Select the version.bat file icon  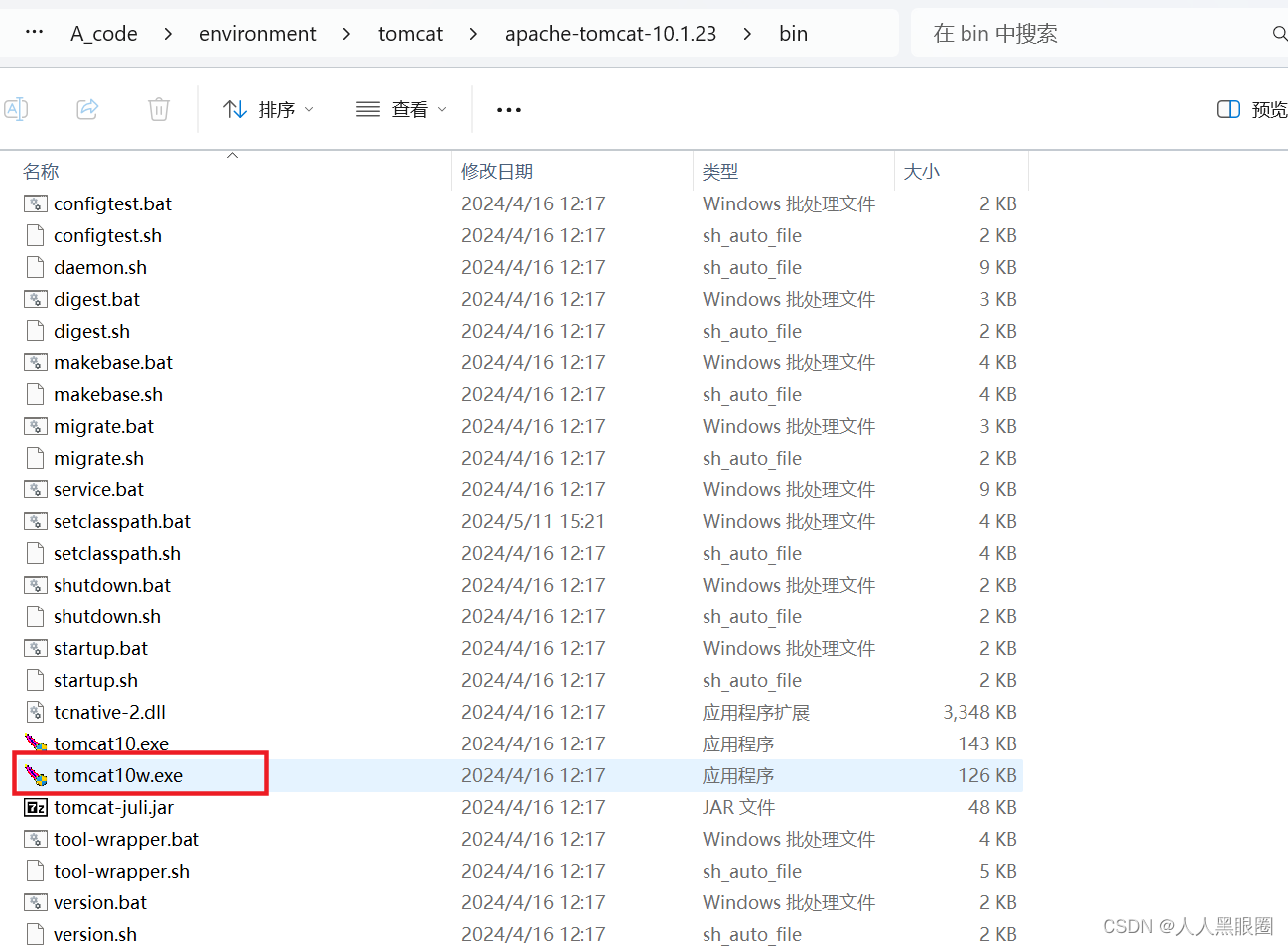[x=36, y=902]
